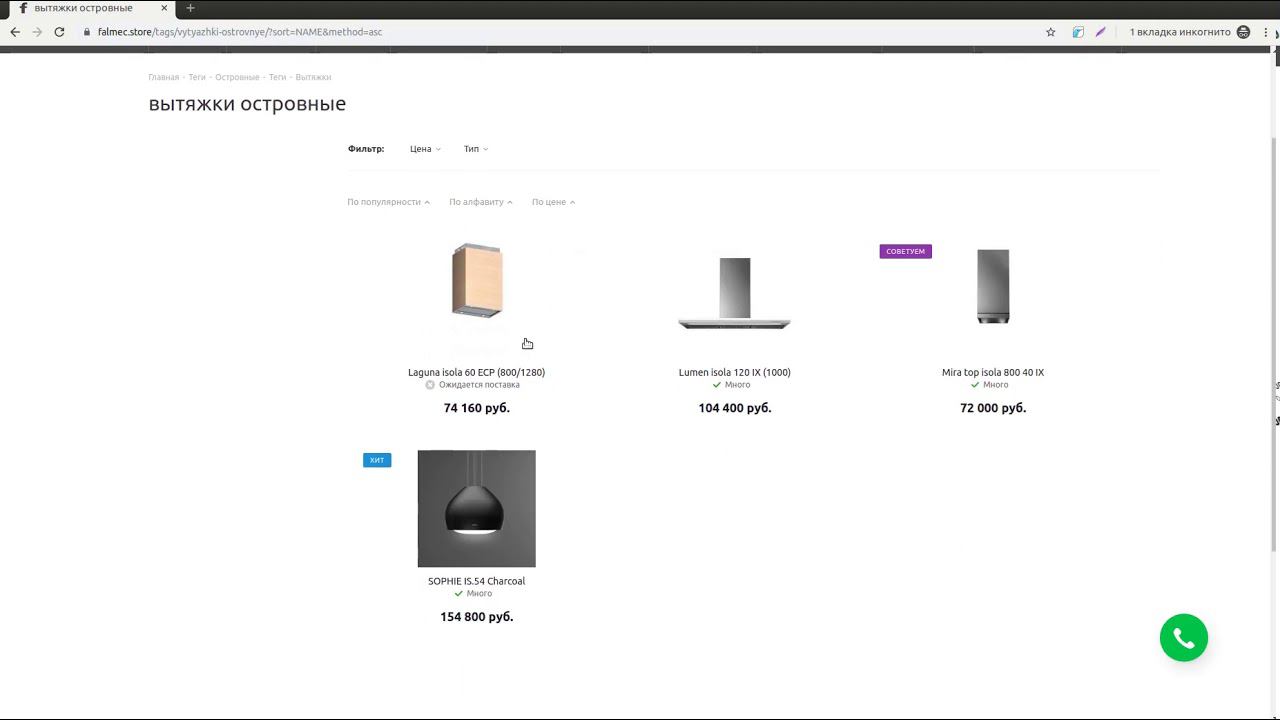Click 'Много' status under Lumen isola

[x=738, y=385]
